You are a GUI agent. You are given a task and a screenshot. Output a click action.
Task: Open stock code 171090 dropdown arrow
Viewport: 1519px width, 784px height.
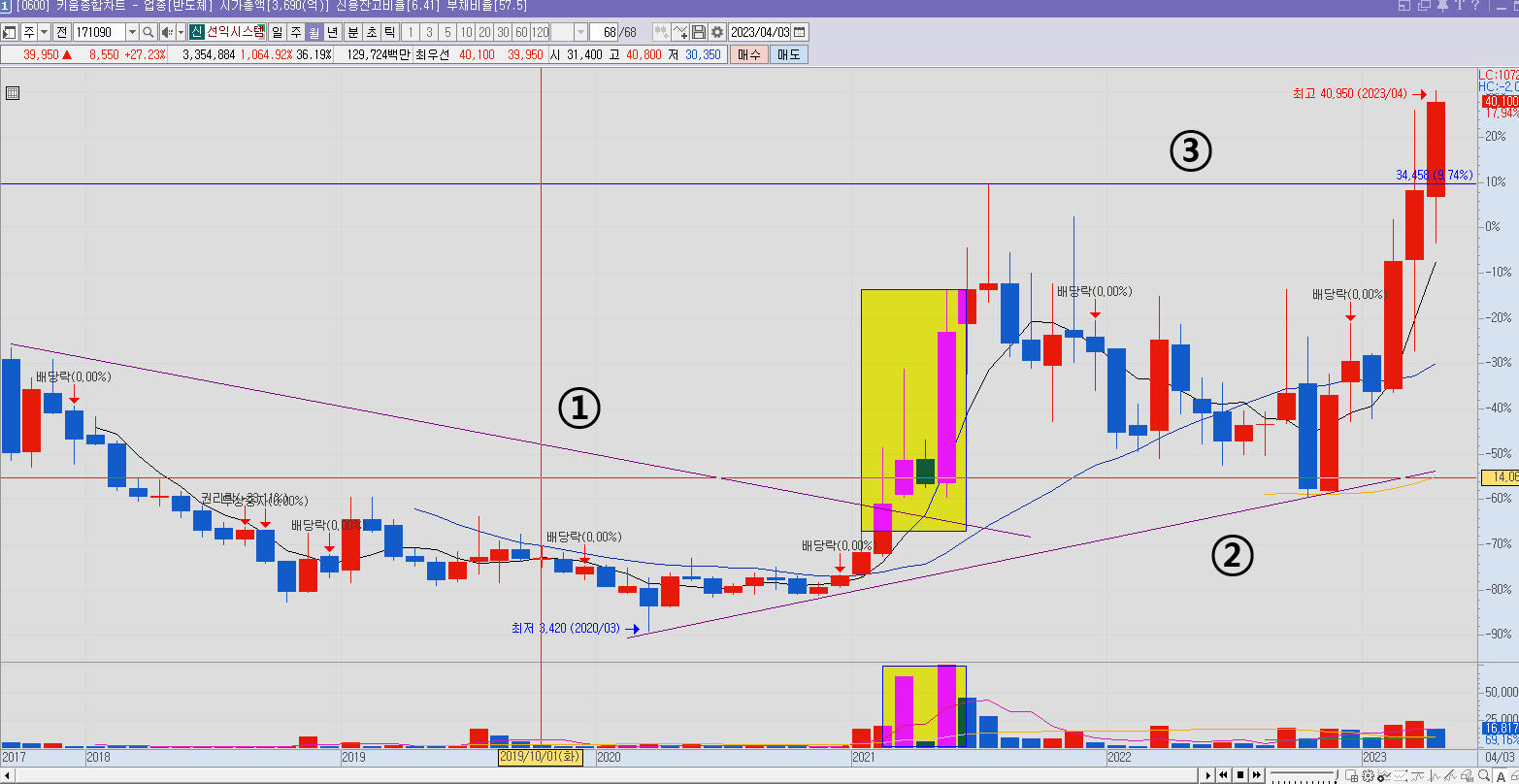[132, 32]
